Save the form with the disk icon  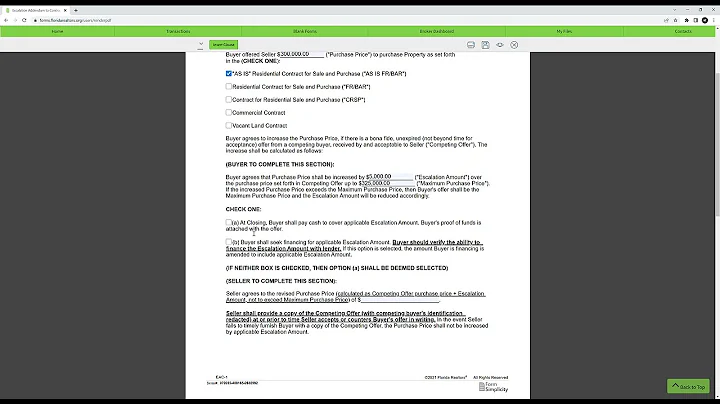(485, 45)
